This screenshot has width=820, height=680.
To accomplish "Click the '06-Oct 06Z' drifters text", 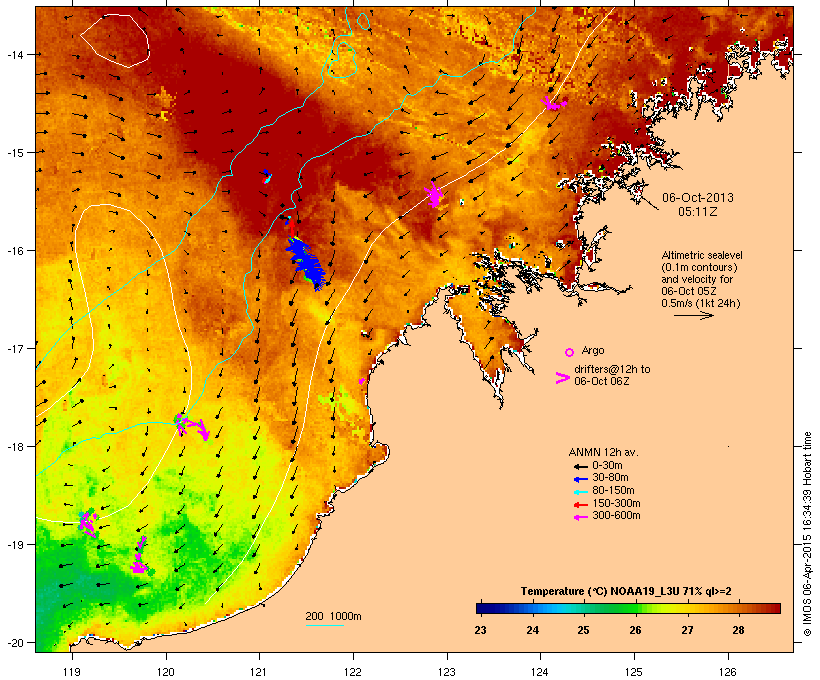I will click(x=601, y=381).
